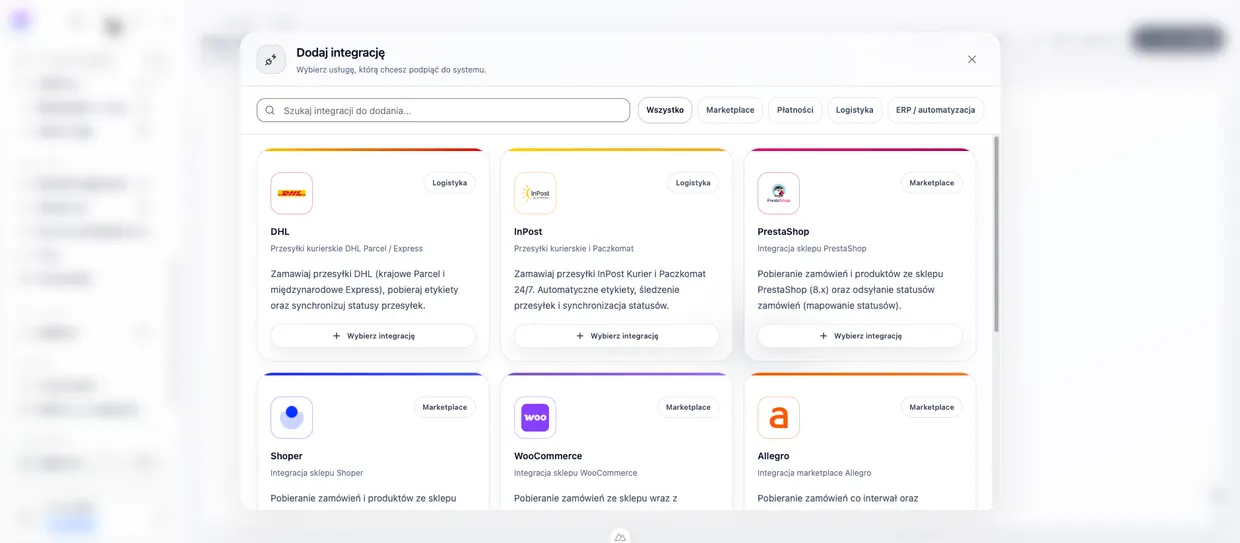The height and width of the screenshot is (543, 1240).
Task: Click the DHL logo icon
Action: [292, 193]
